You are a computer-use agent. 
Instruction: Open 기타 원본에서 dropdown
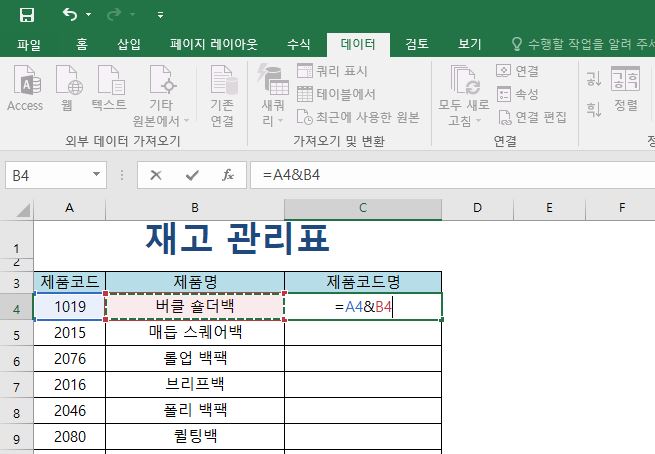[x=161, y=96]
